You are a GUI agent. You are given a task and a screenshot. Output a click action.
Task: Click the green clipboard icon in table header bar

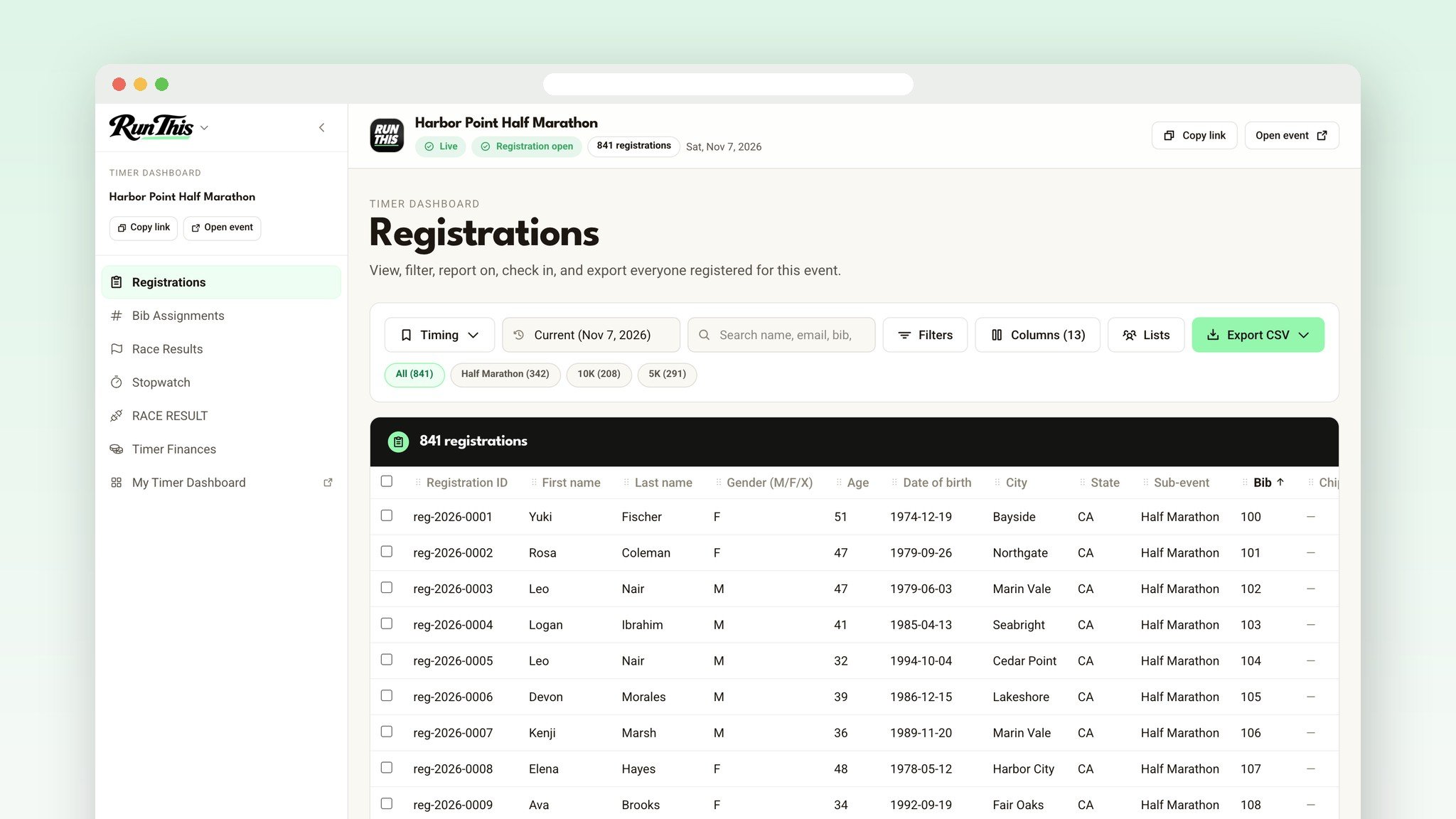click(x=398, y=441)
